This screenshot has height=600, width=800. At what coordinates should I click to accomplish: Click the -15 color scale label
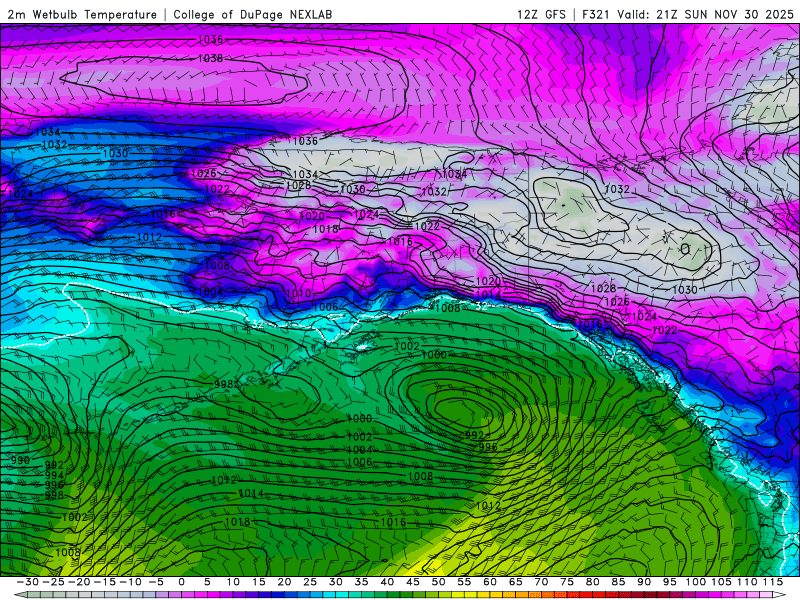pyautogui.click(x=105, y=582)
